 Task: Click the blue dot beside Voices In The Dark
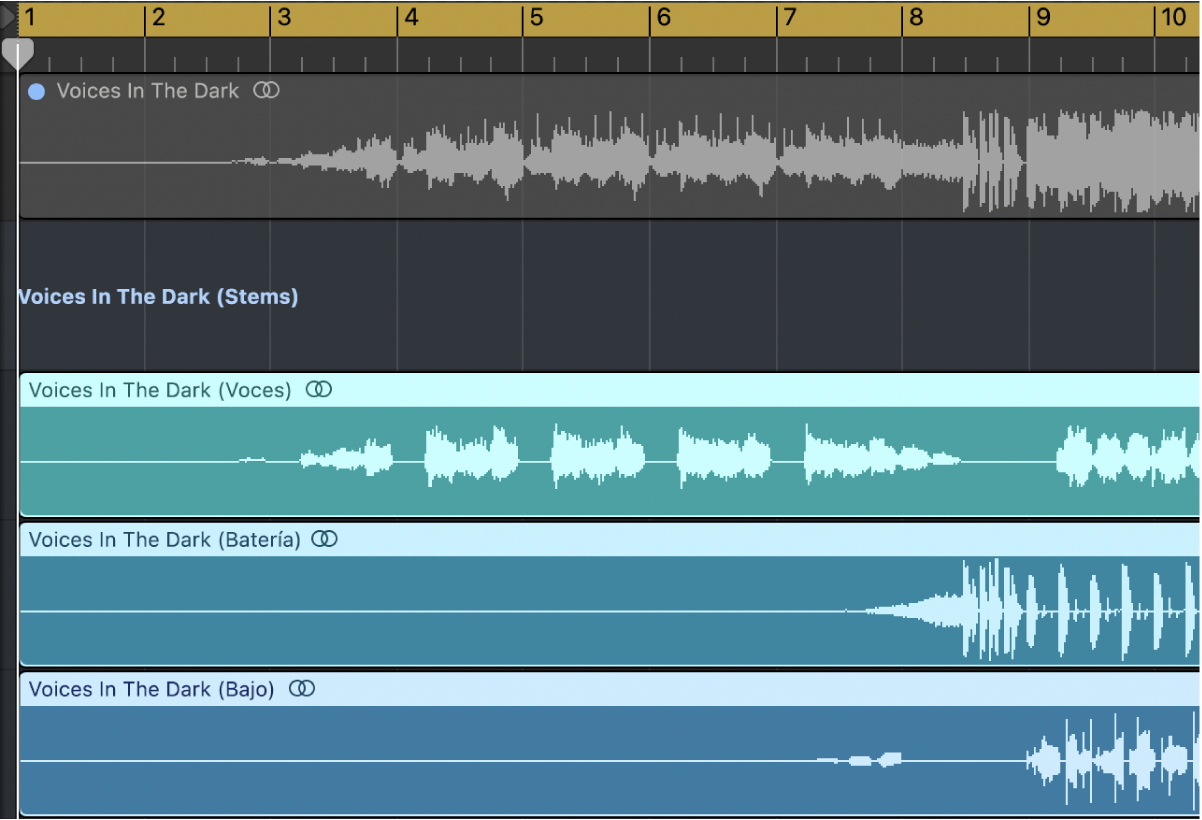pos(36,90)
